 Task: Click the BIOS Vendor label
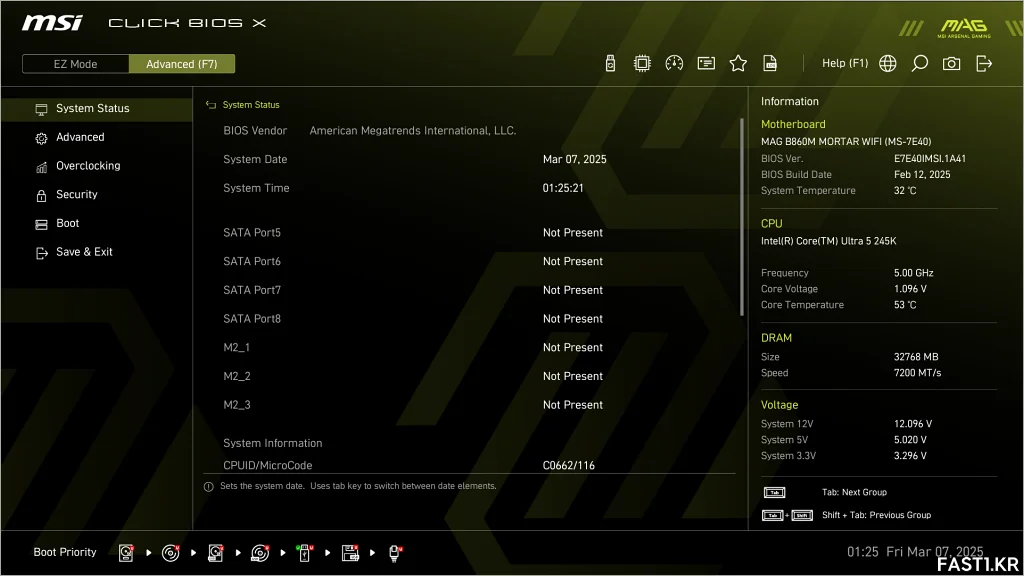[255, 131]
